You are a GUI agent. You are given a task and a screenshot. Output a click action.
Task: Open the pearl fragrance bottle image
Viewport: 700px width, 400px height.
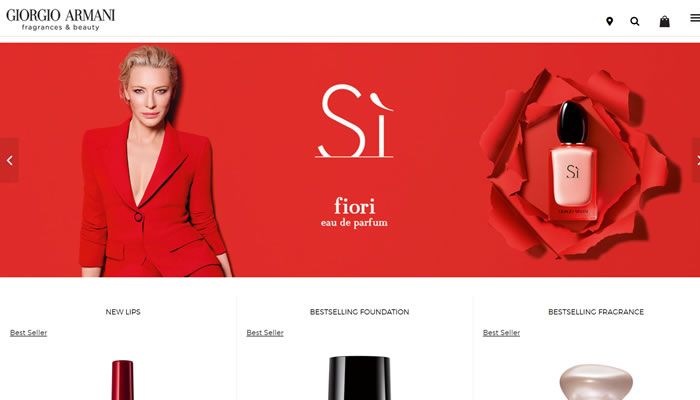pos(596,382)
